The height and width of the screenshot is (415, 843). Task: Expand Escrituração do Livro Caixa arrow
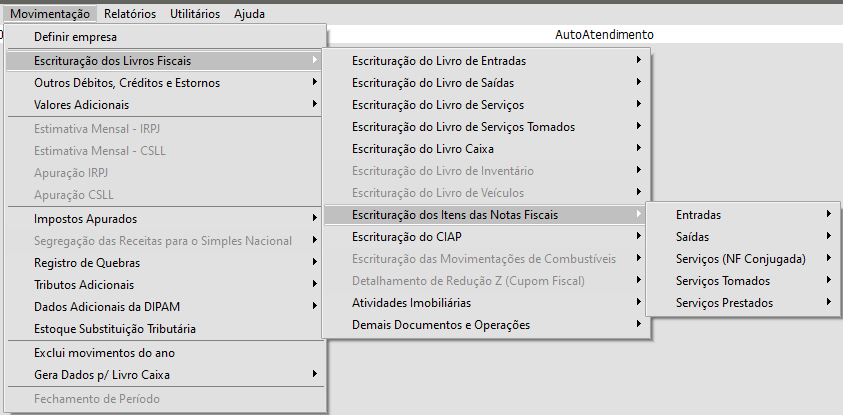tap(638, 149)
